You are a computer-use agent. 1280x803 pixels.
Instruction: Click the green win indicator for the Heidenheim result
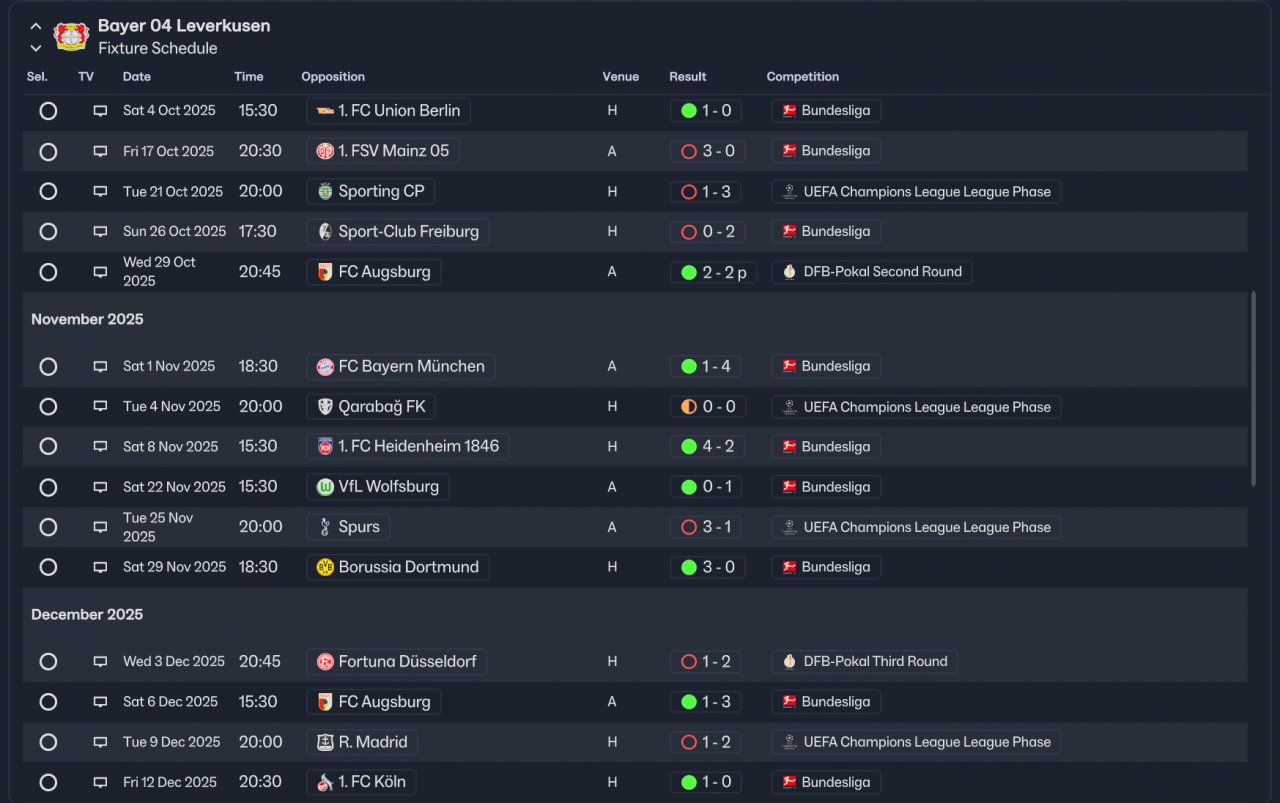(x=689, y=447)
